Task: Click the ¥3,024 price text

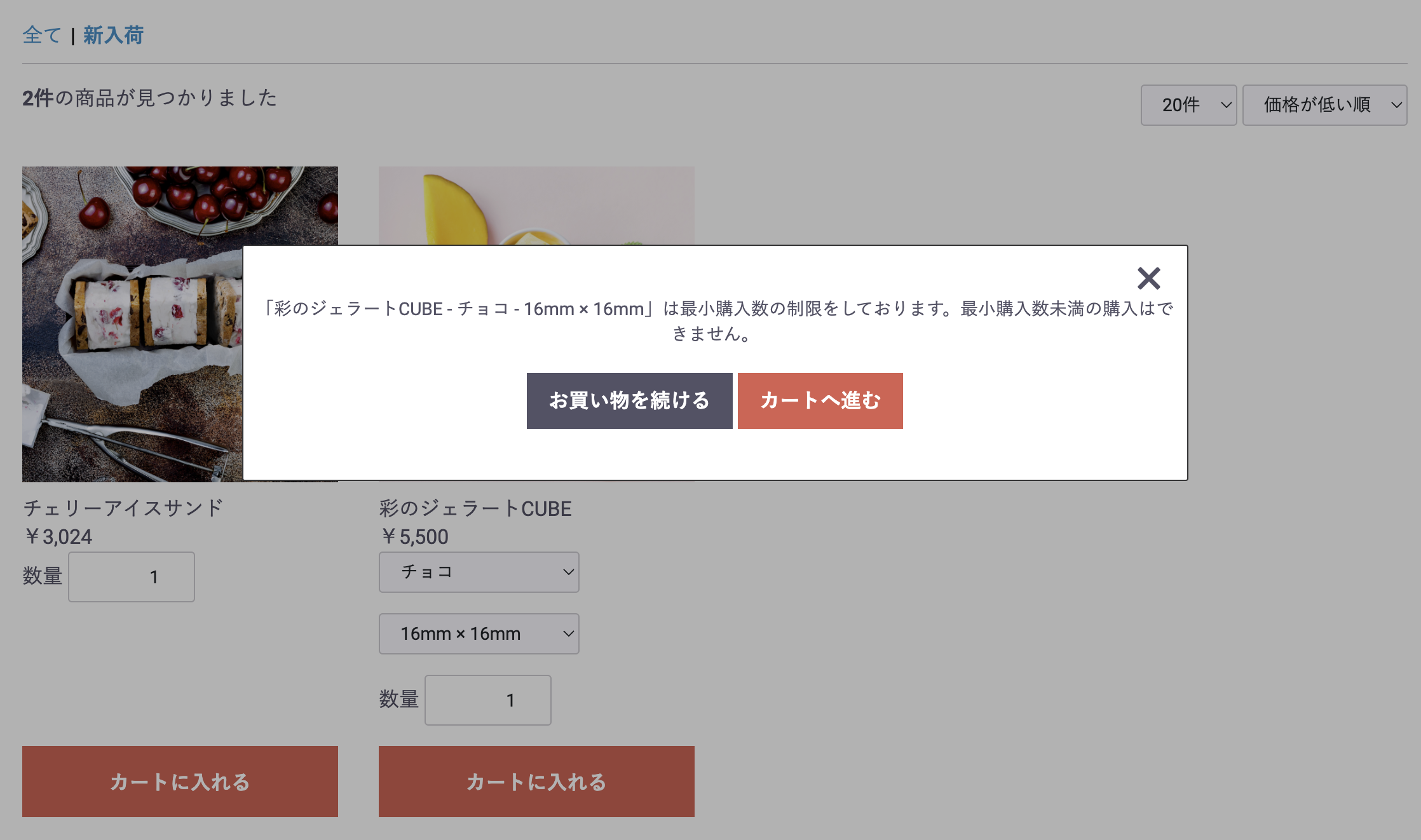Action: pyautogui.click(x=58, y=537)
